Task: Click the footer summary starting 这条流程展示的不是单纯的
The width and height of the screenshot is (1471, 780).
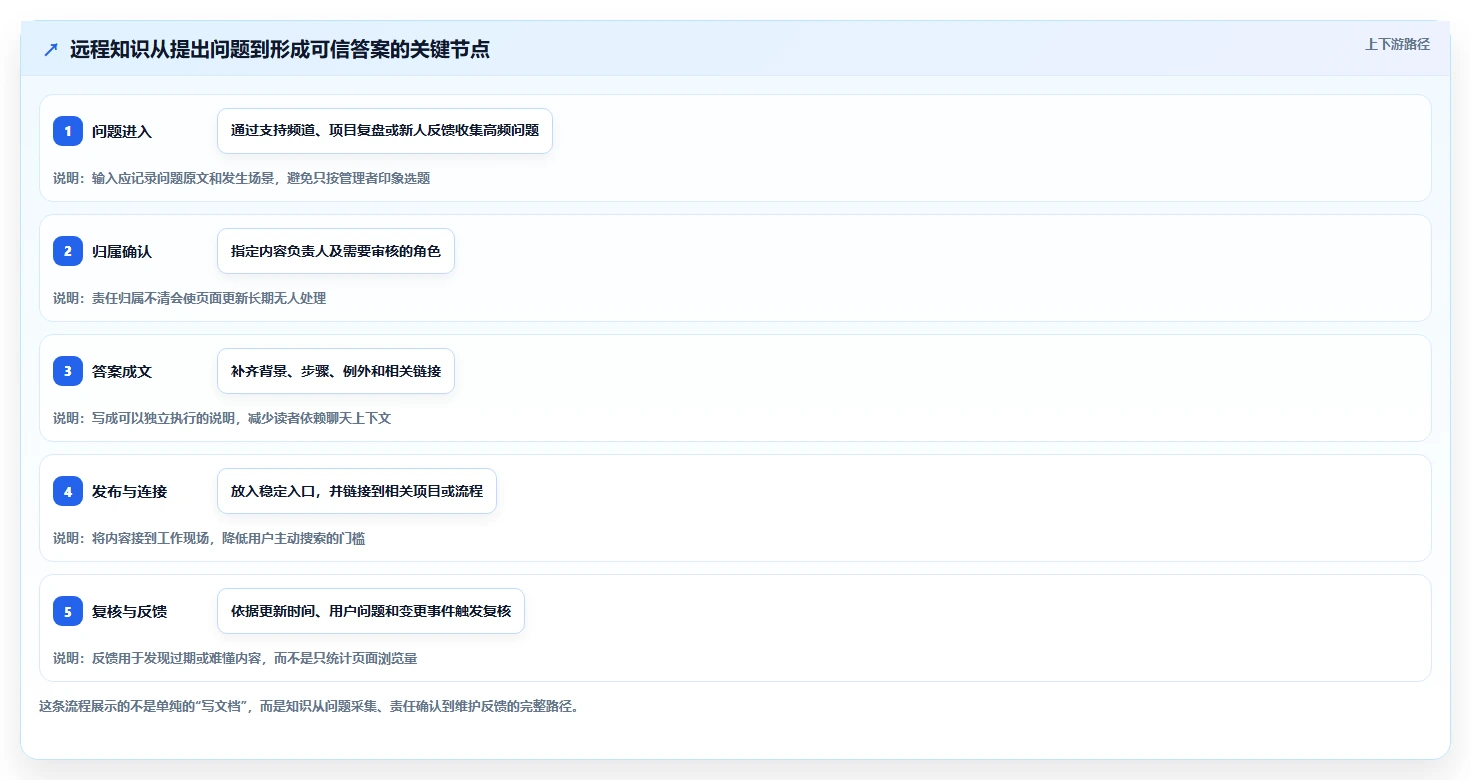Action: 309,706
